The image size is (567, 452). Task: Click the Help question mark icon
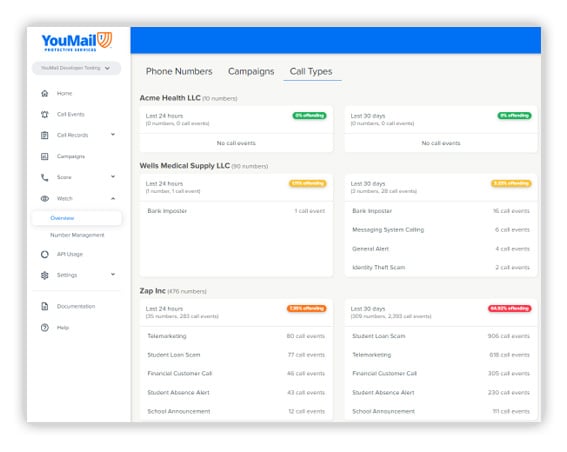(x=44, y=328)
